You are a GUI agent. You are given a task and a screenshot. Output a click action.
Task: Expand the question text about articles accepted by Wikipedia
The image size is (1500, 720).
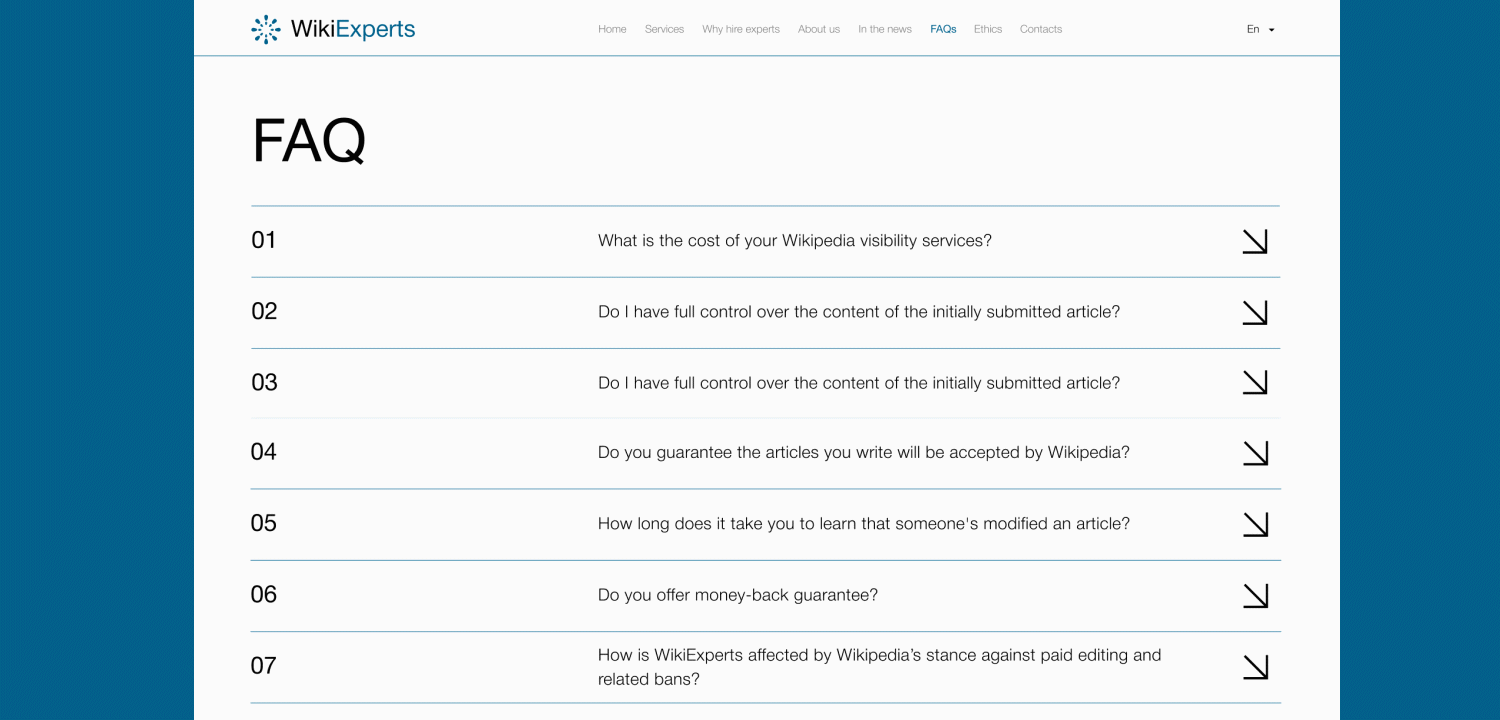tap(863, 453)
